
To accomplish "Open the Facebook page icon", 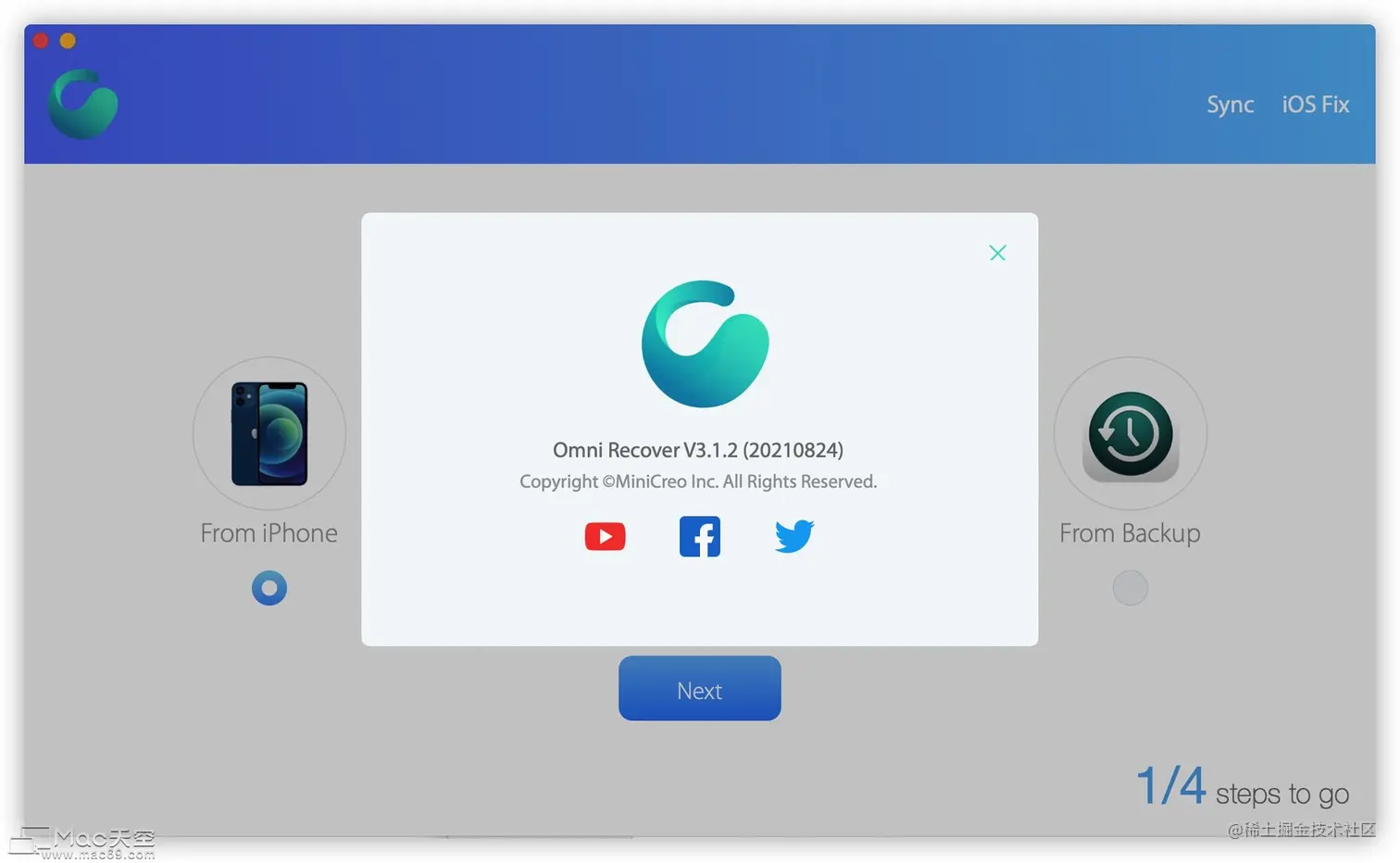I will 700,537.
